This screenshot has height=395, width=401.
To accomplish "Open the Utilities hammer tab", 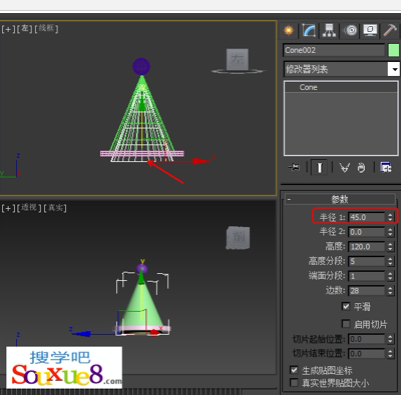I will (x=390, y=30).
